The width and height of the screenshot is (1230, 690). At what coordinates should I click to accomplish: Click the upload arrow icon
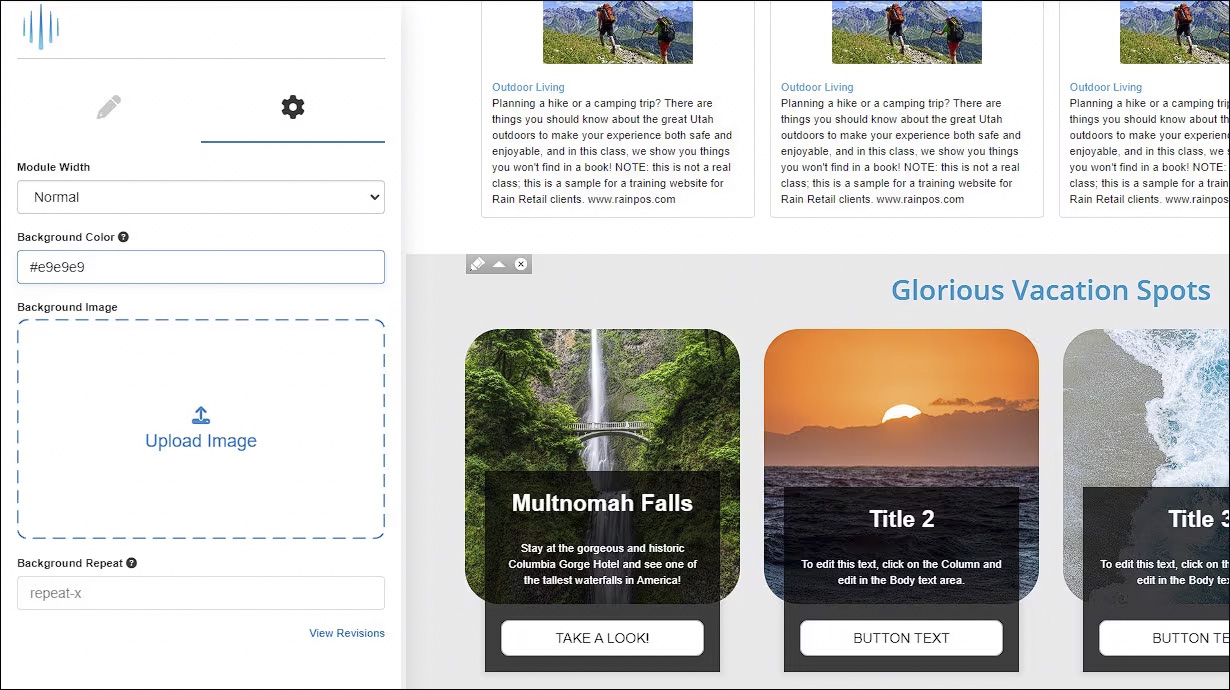click(x=201, y=415)
